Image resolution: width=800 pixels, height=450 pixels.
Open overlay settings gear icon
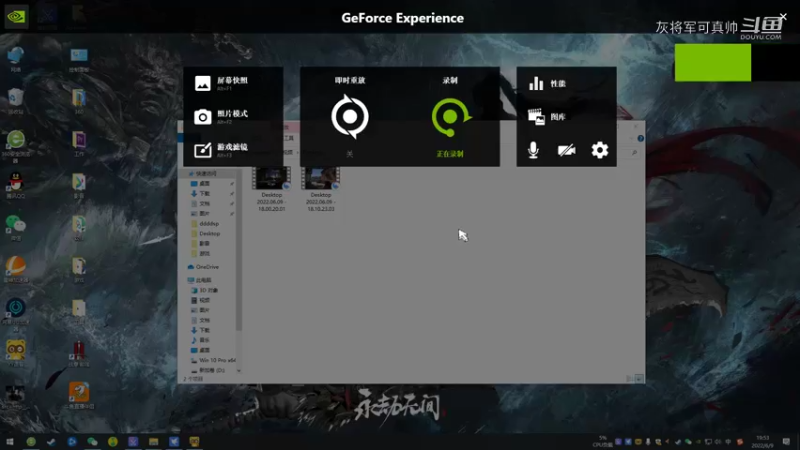[599, 150]
